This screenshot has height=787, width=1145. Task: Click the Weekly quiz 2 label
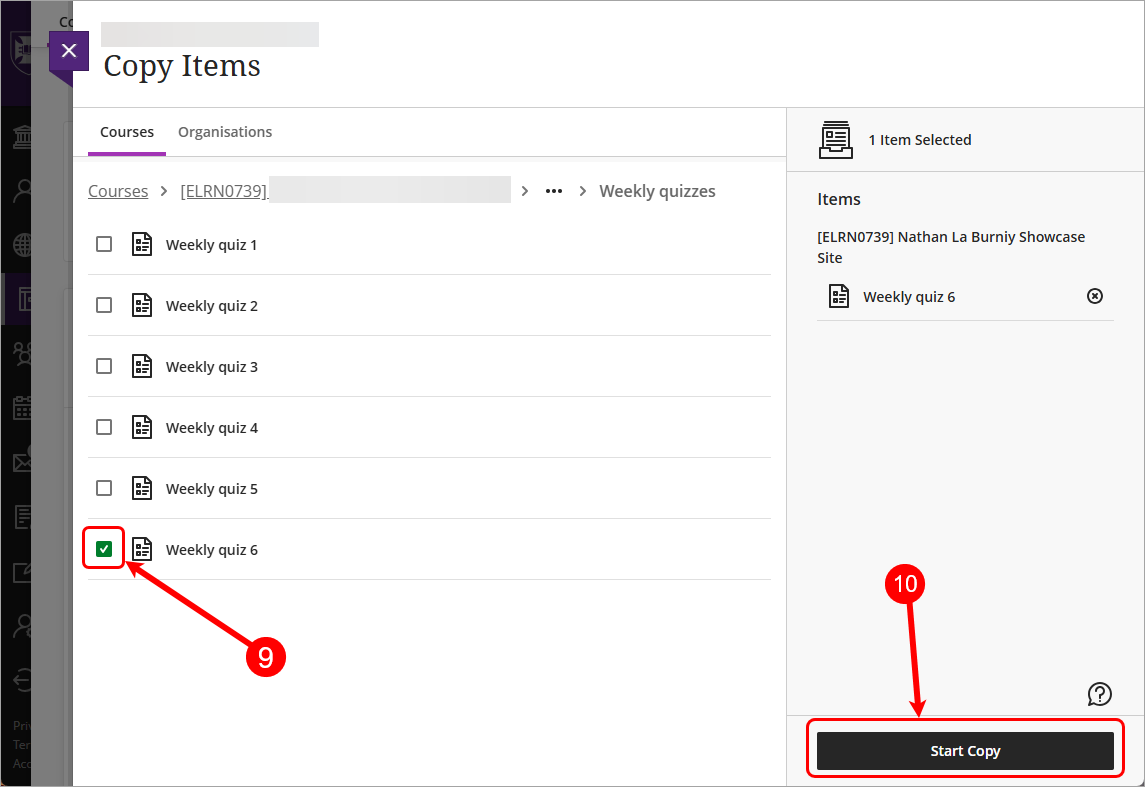tap(211, 306)
